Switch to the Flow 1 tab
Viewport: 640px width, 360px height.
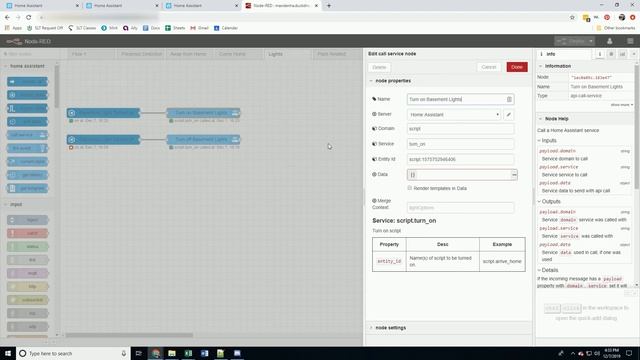click(91, 54)
